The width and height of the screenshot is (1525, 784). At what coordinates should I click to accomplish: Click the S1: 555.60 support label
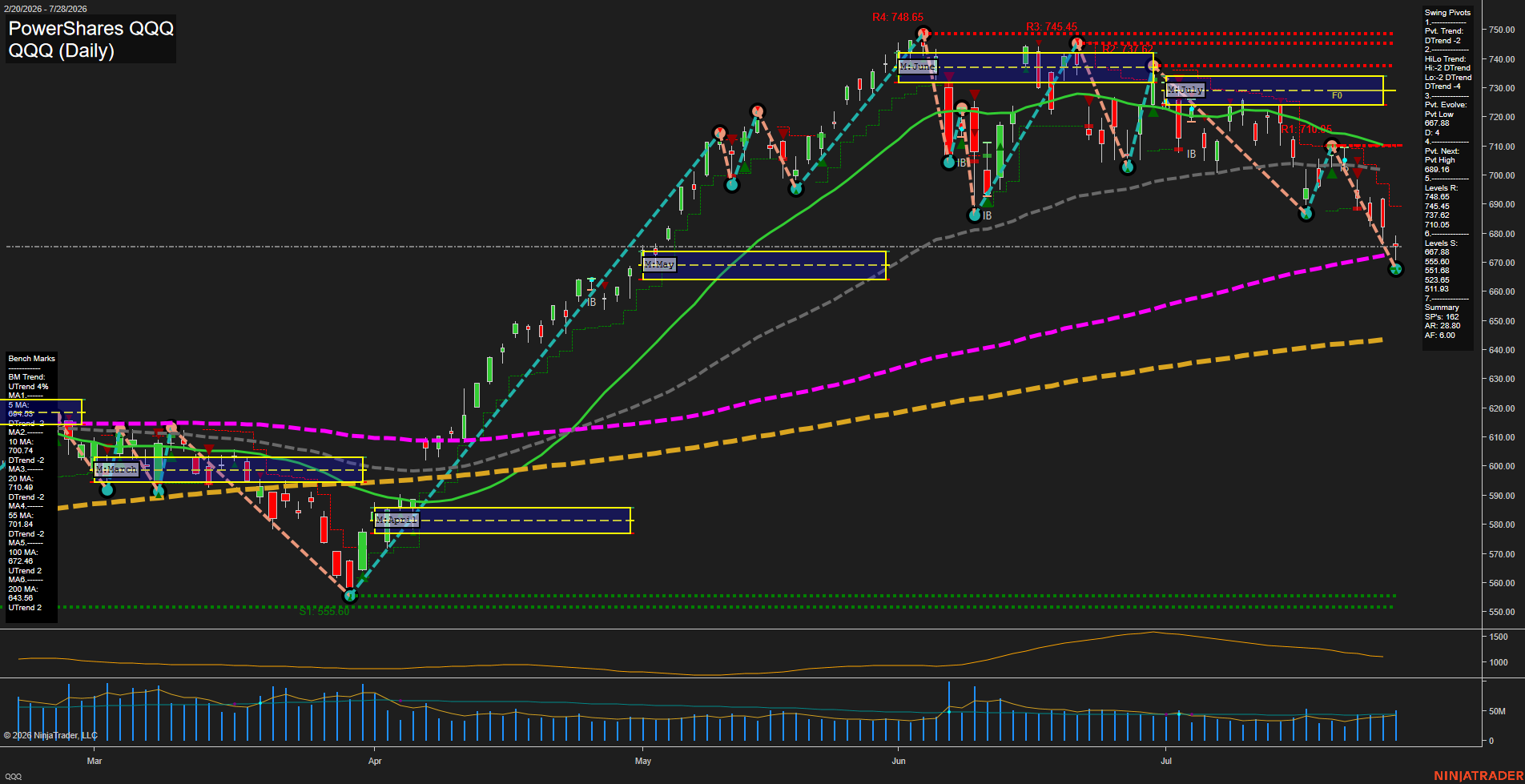coord(324,611)
